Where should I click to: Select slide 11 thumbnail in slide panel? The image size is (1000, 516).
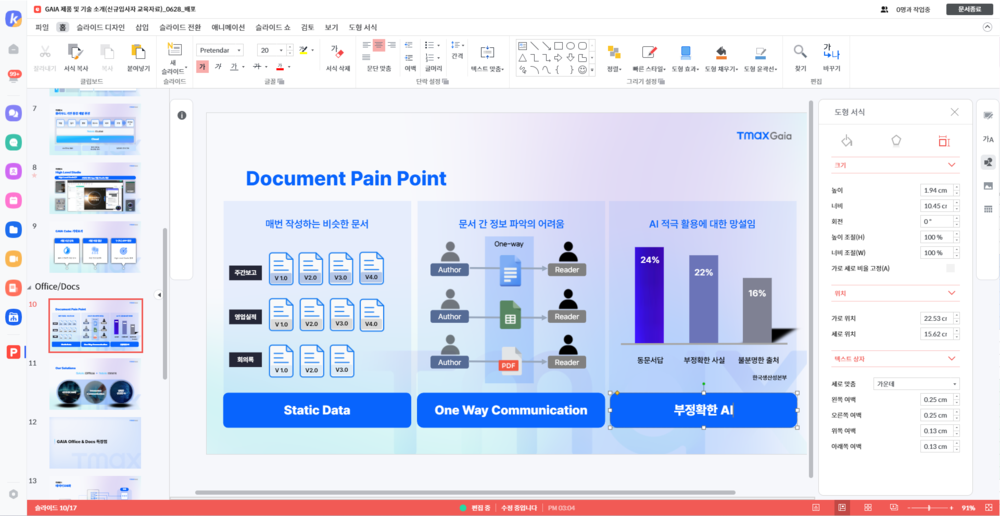point(95,383)
